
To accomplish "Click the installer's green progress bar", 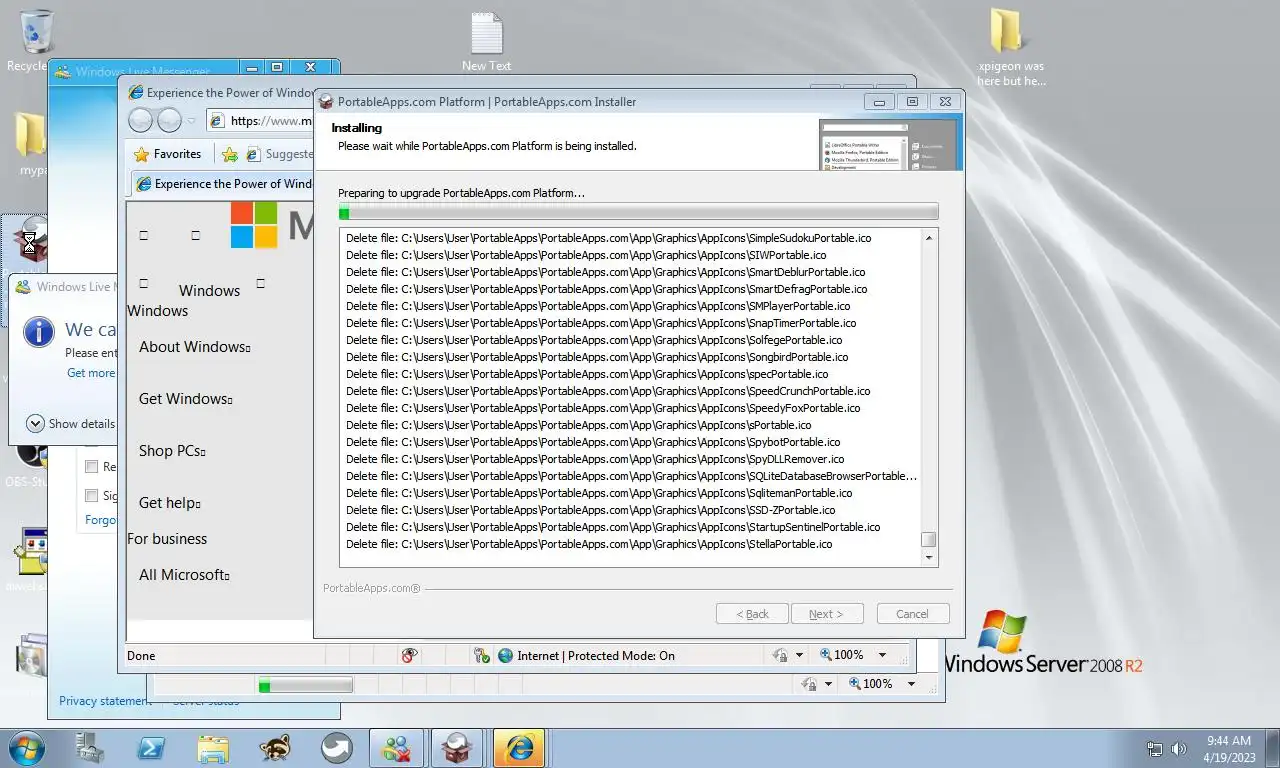I will pyautogui.click(x=638, y=212).
